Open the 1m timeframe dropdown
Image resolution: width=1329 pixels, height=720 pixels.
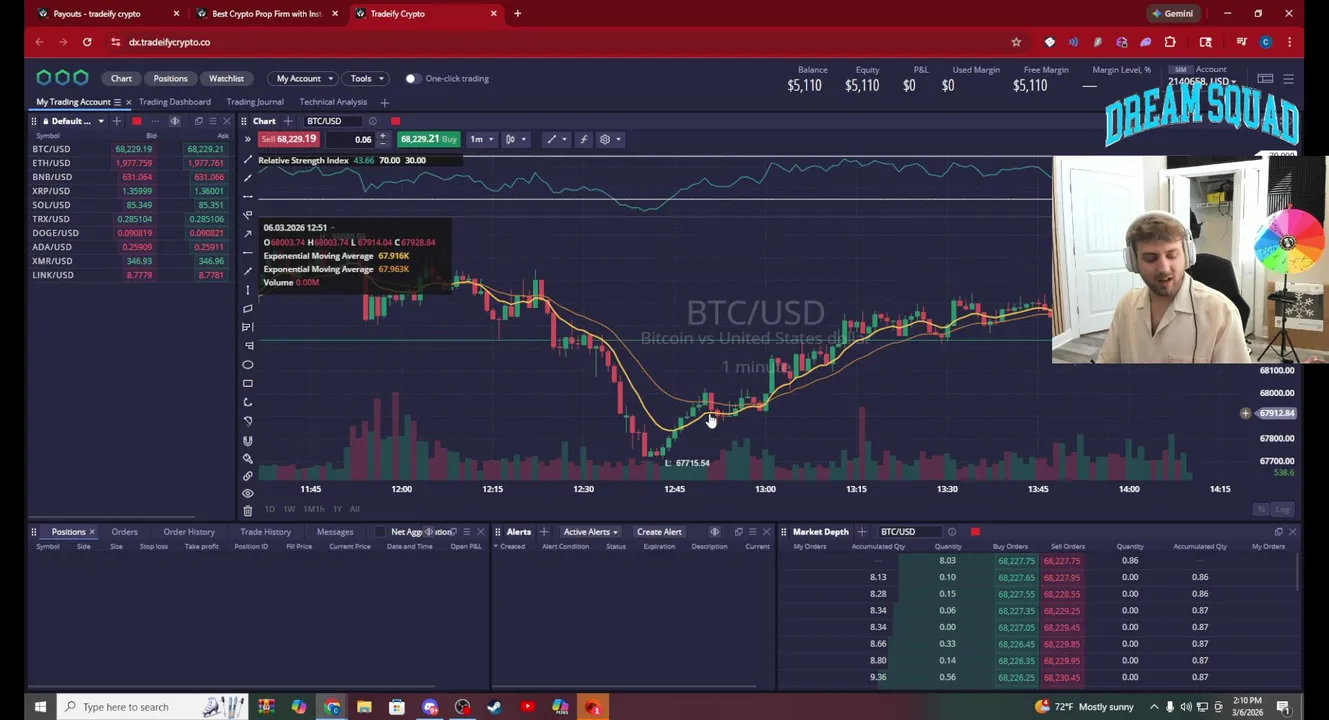coord(480,139)
